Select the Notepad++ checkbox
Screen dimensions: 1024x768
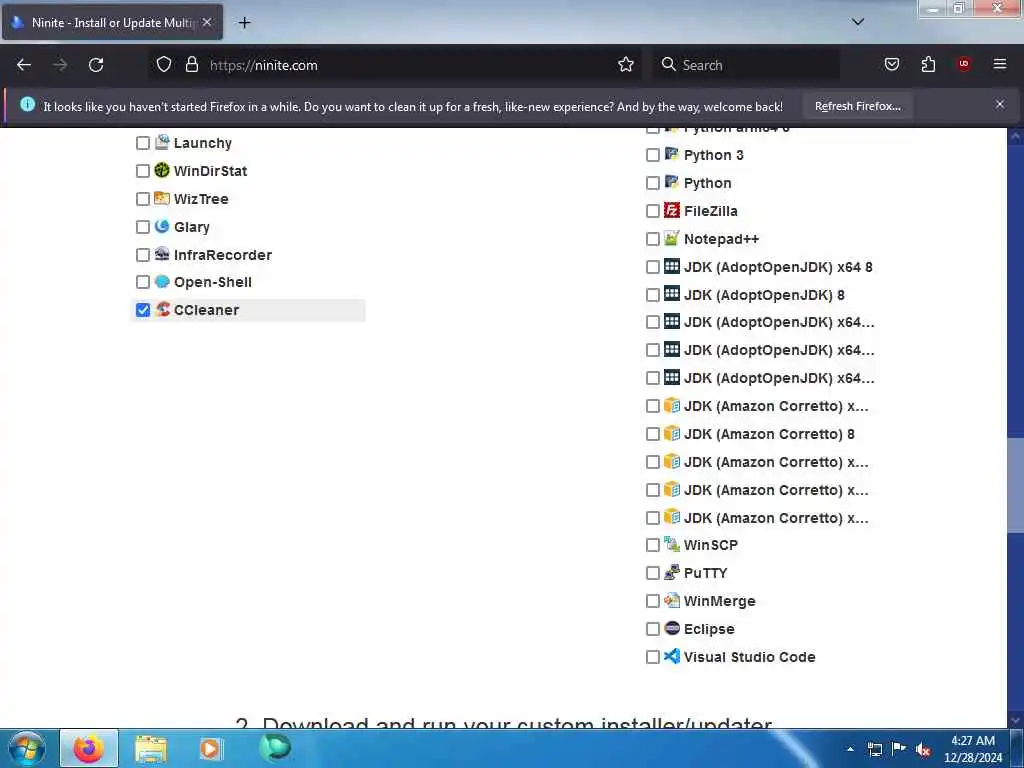pos(652,239)
